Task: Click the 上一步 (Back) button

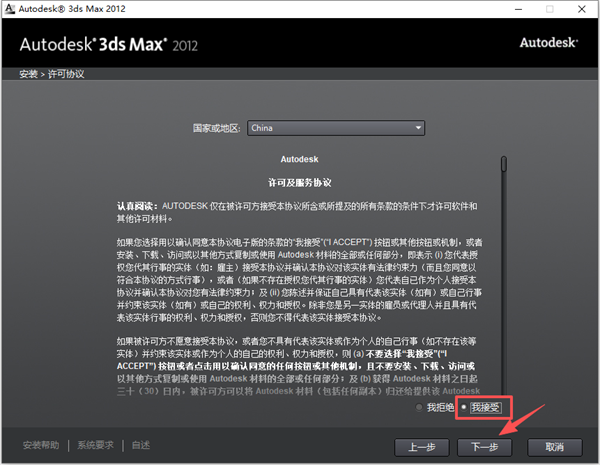Action: [422, 447]
